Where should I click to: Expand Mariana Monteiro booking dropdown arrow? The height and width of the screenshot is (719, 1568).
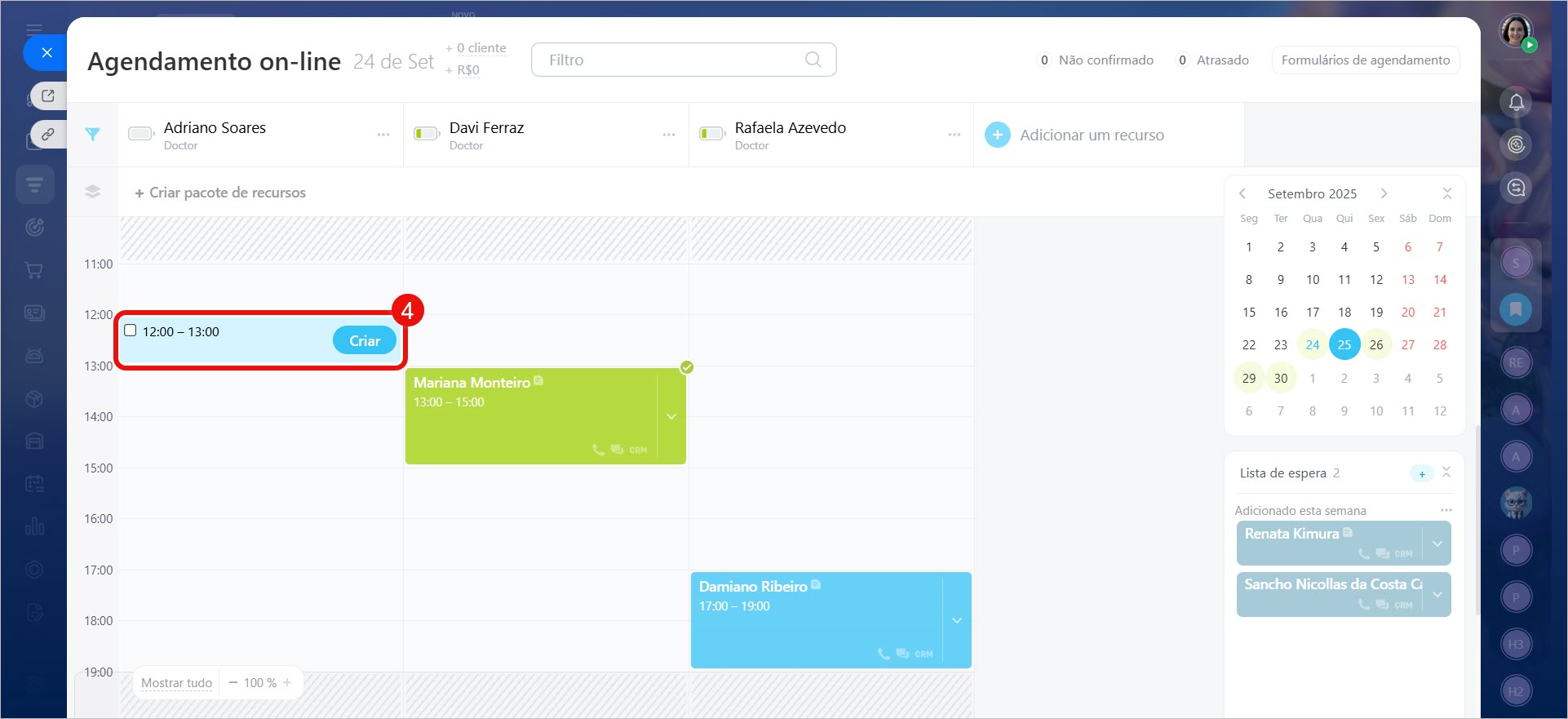[x=671, y=416]
